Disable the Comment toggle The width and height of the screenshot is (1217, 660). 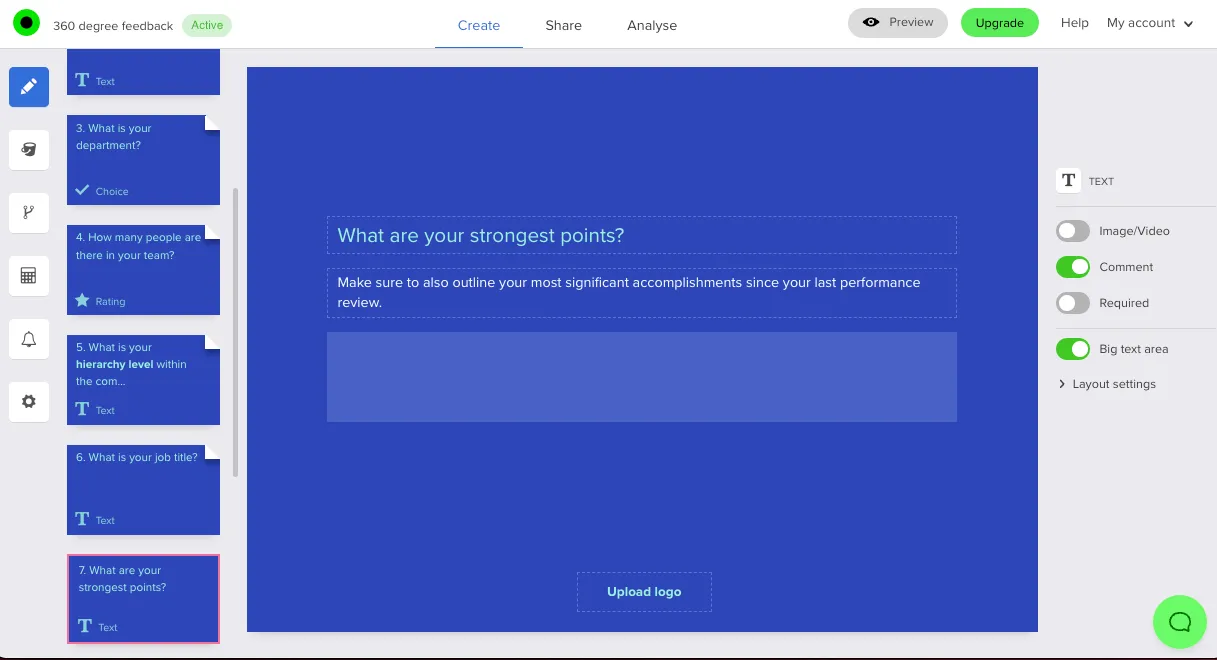[x=1073, y=267]
